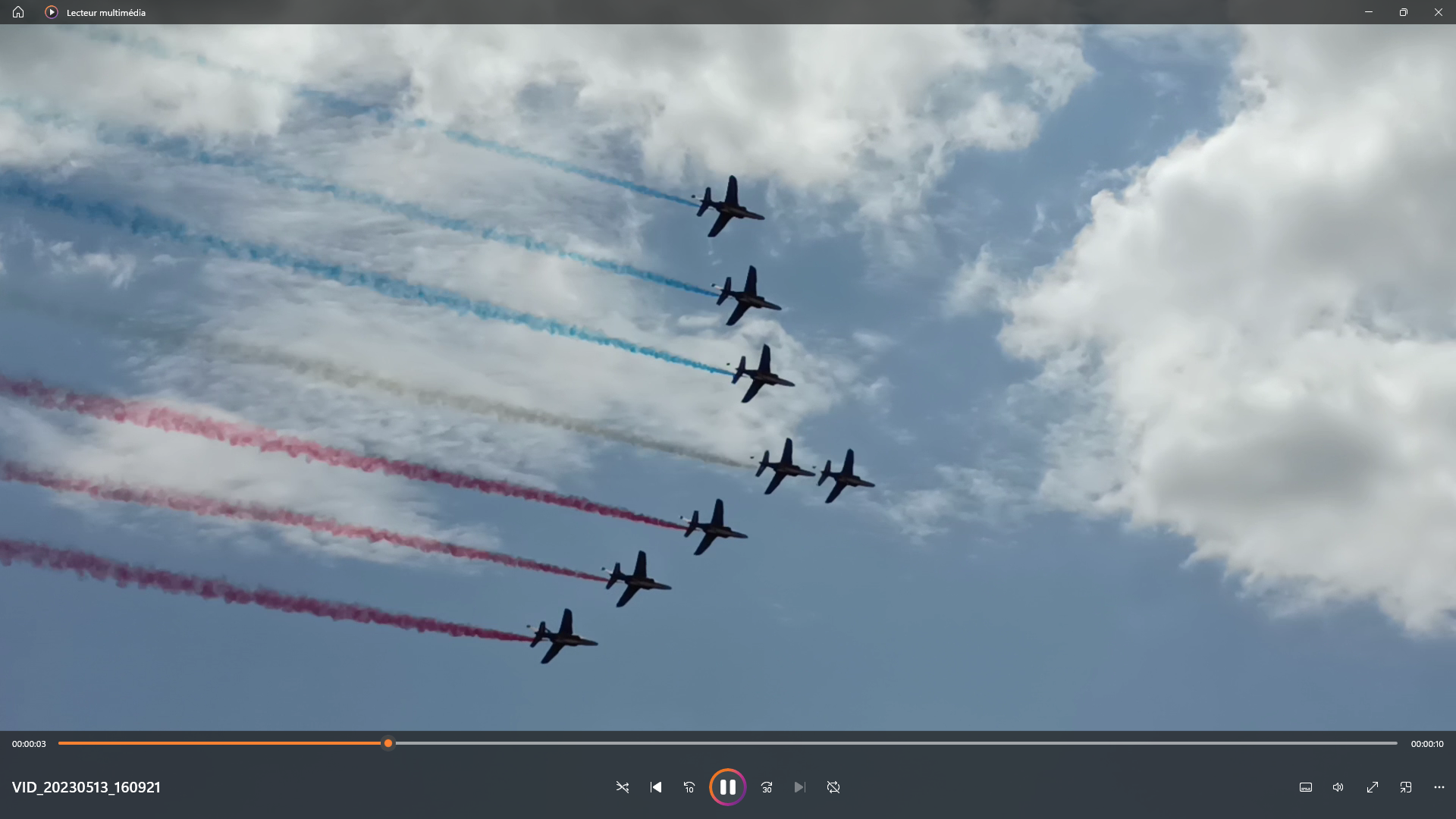Switch to mini player view
The width and height of the screenshot is (1456, 819).
[1406, 787]
